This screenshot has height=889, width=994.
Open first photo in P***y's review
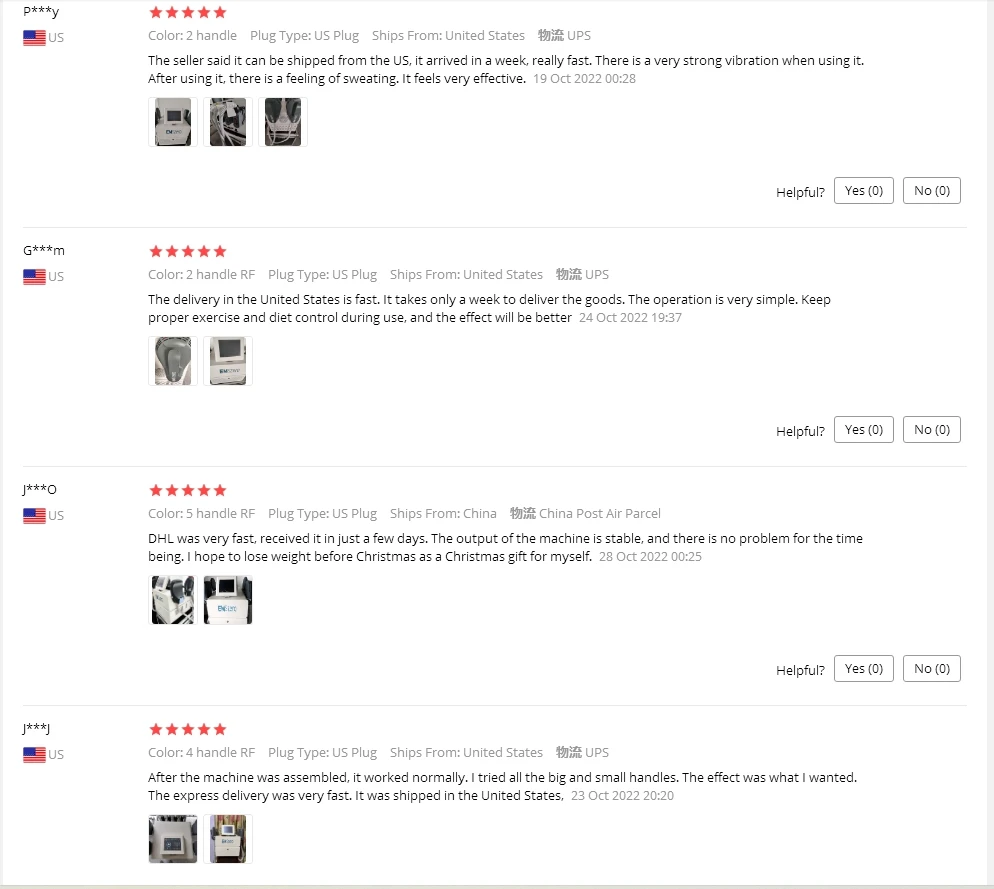[173, 122]
